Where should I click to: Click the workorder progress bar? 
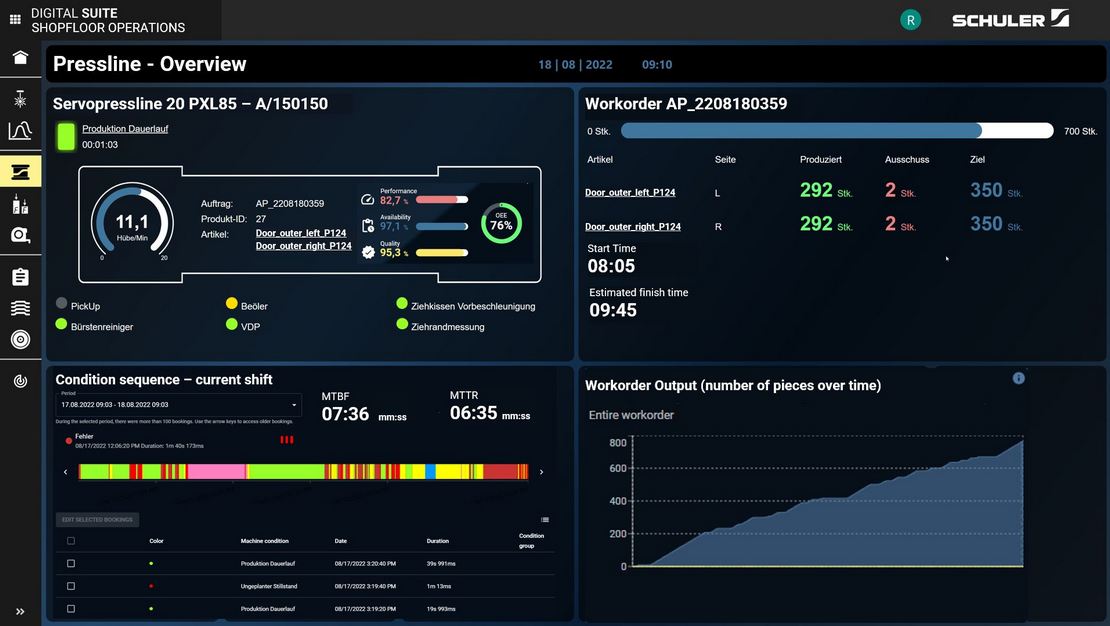coord(837,131)
